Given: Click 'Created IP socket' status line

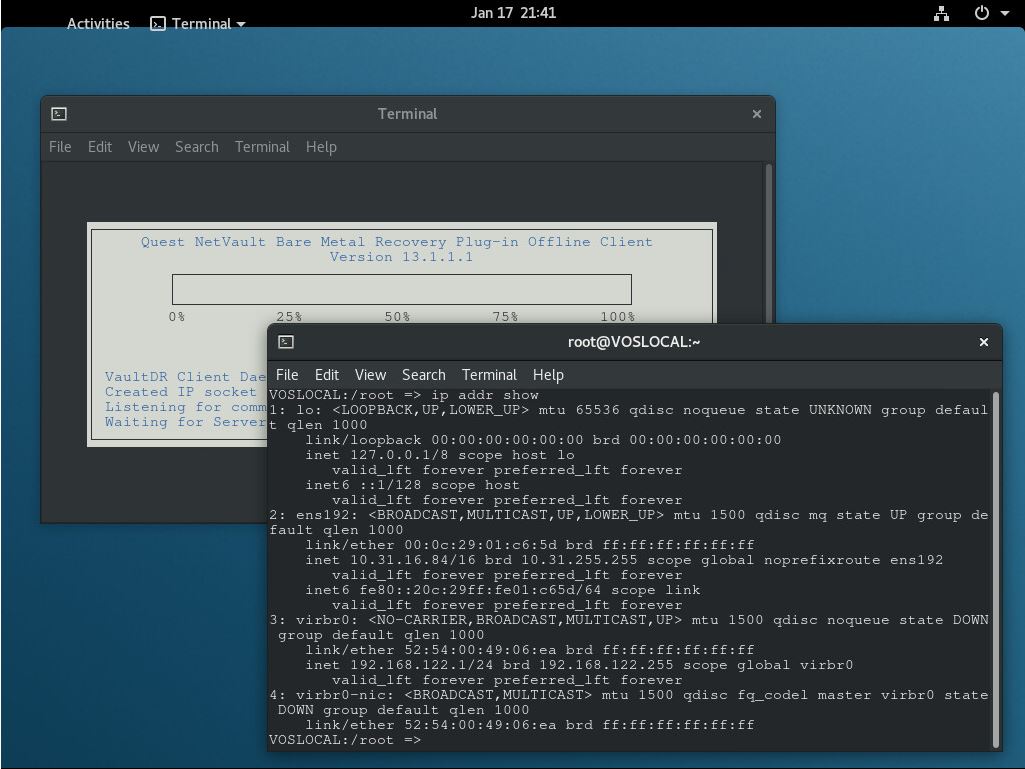Looking at the screenshot, I should click(x=180, y=392).
